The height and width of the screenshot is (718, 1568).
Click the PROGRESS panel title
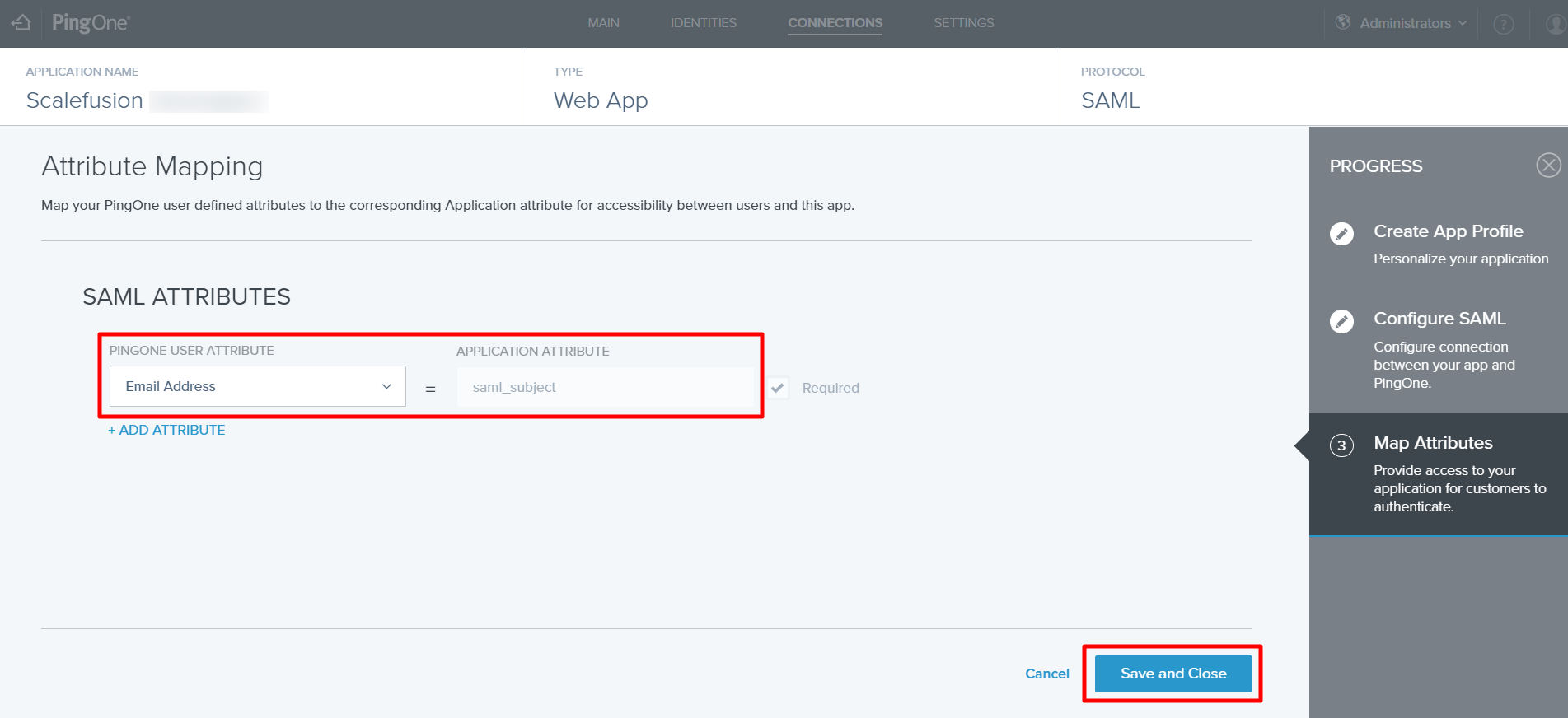pyautogui.click(x=1376, y=166)
